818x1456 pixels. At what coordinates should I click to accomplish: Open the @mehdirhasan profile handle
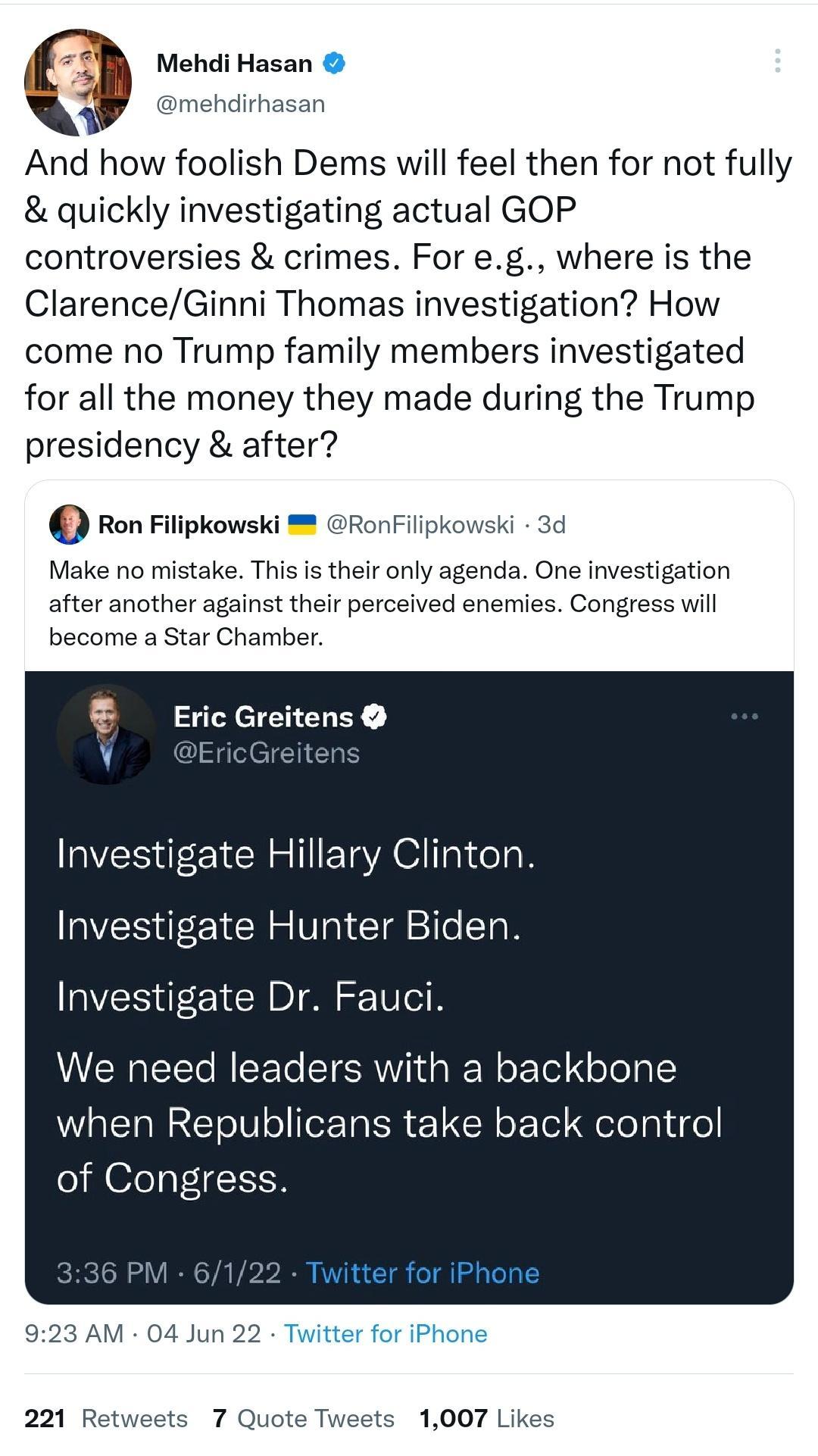click(241, 105)
